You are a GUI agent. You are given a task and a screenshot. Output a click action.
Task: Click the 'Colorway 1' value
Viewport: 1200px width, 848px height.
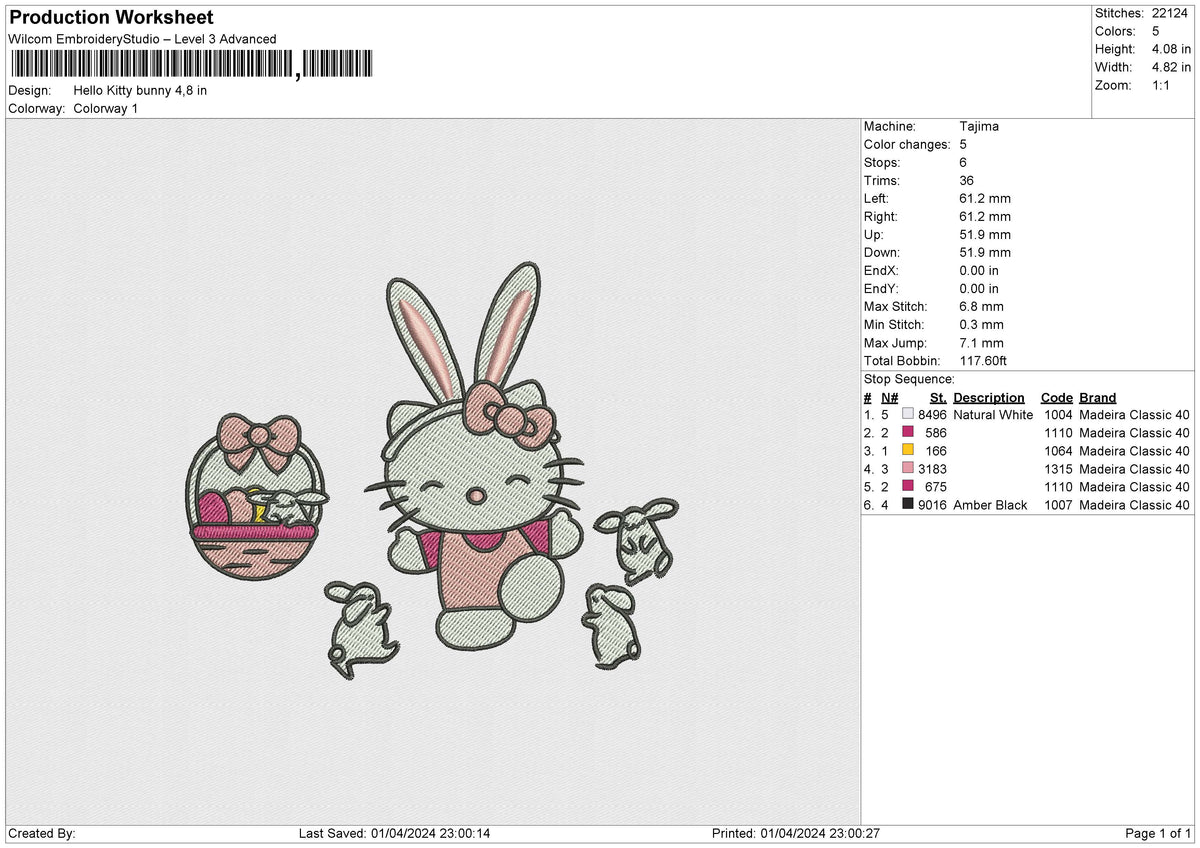[x=106, y=108]
